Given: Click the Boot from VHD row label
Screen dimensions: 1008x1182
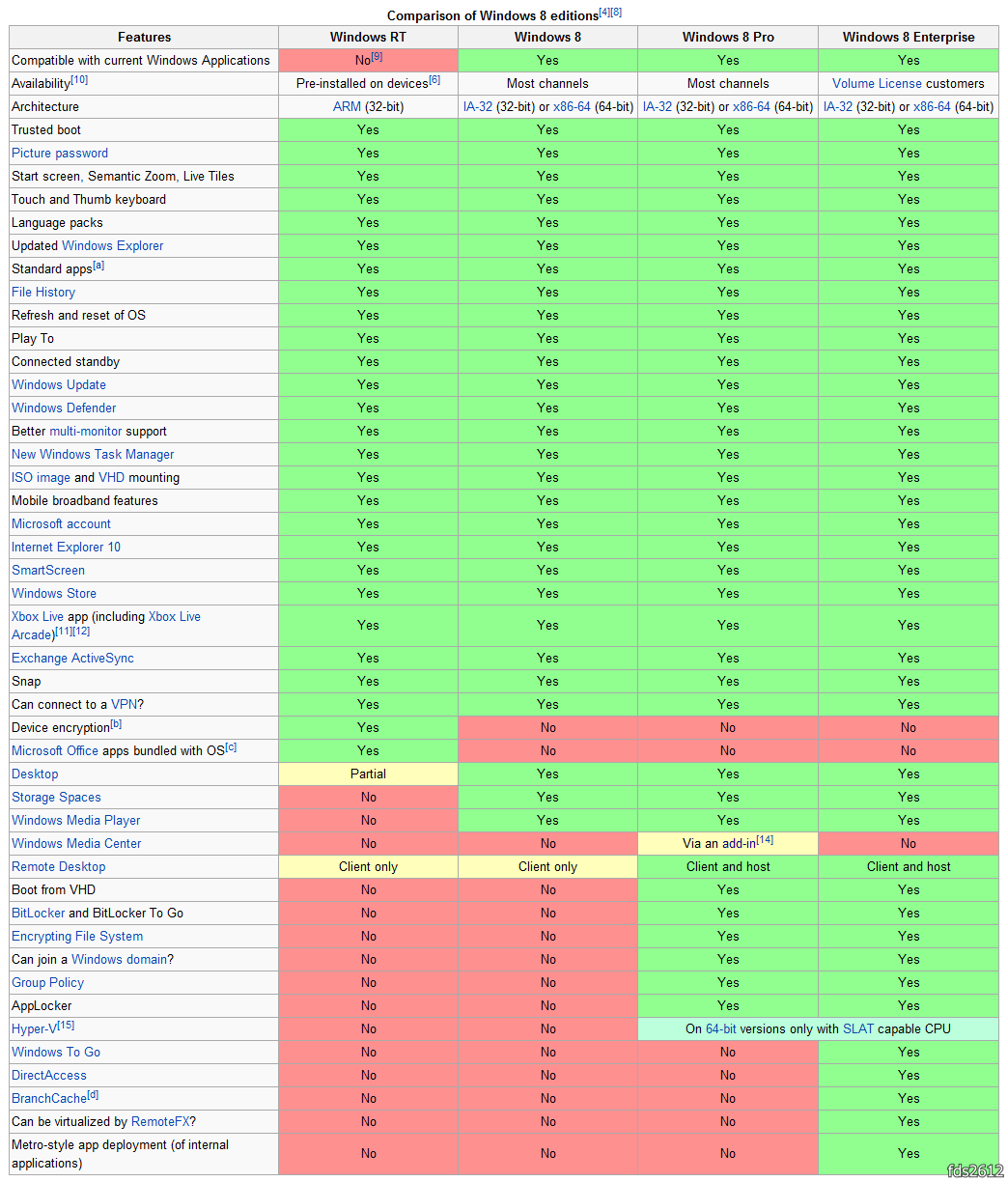Looking at the screenshot, I should [53, 889].
